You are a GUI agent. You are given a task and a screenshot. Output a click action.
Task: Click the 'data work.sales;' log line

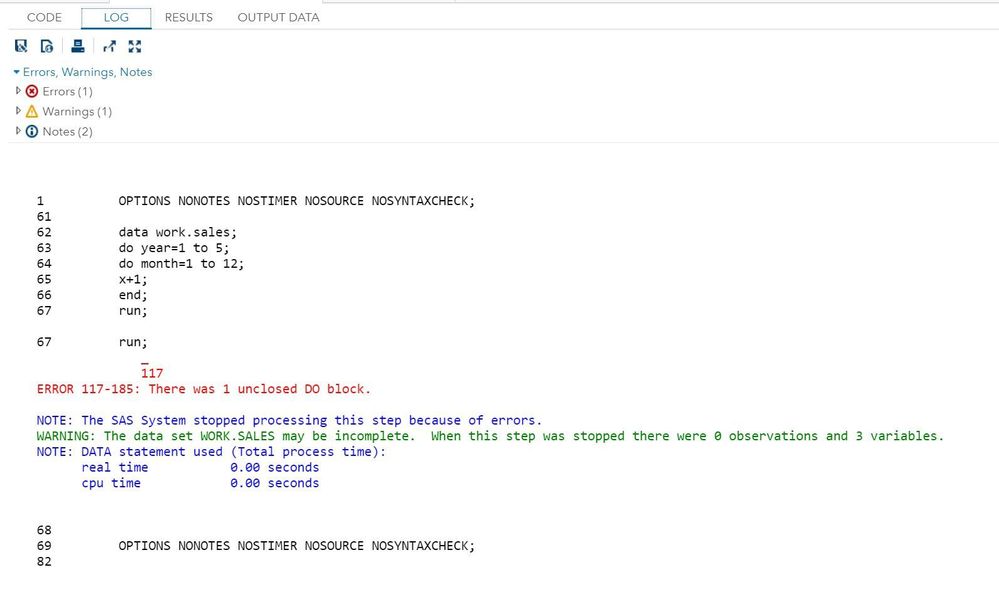pyautogui.click(x=177, y=232)
